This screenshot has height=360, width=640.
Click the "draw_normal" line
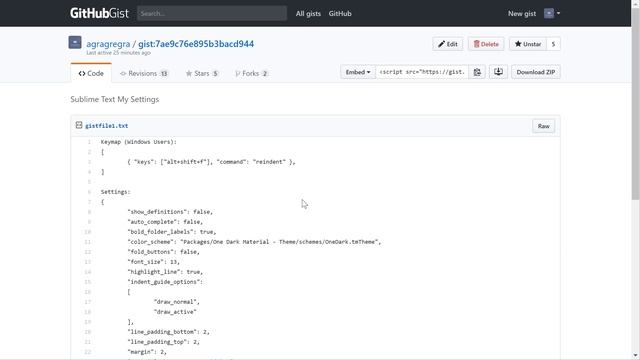tap(177, 302)
